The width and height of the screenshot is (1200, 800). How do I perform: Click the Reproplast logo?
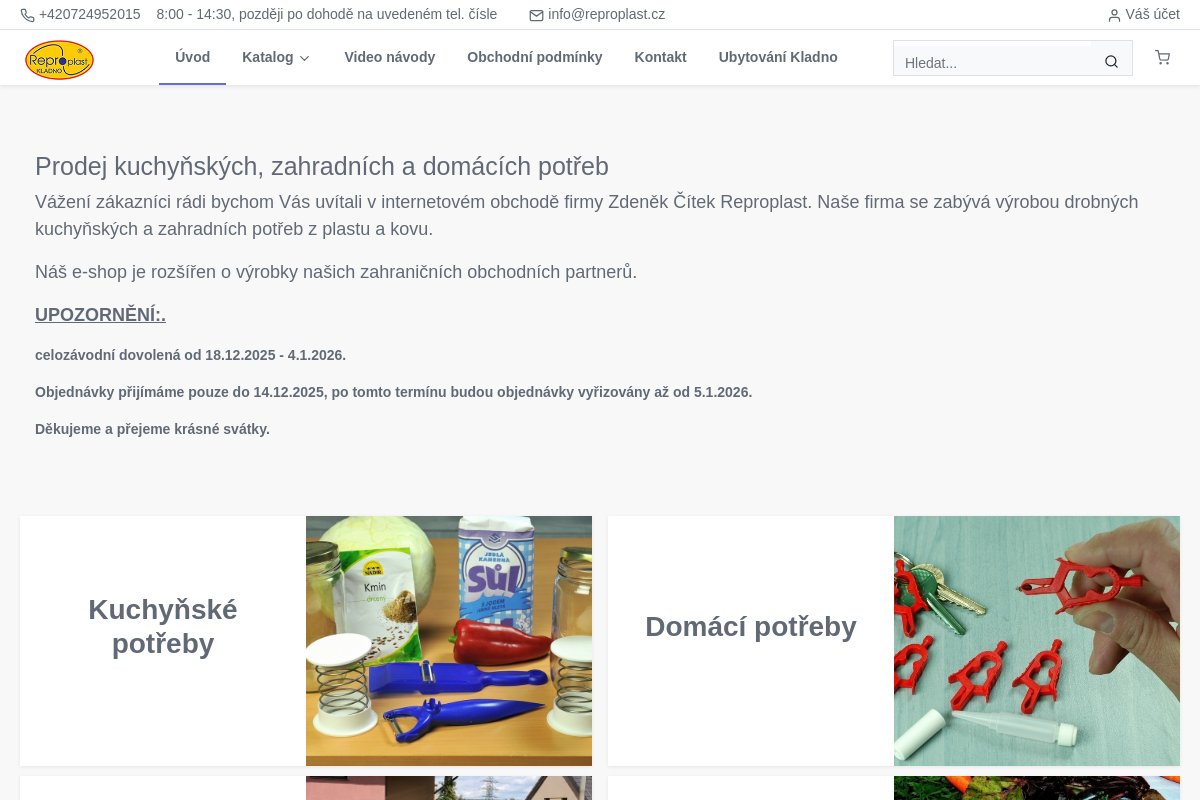tap(59, 59)
